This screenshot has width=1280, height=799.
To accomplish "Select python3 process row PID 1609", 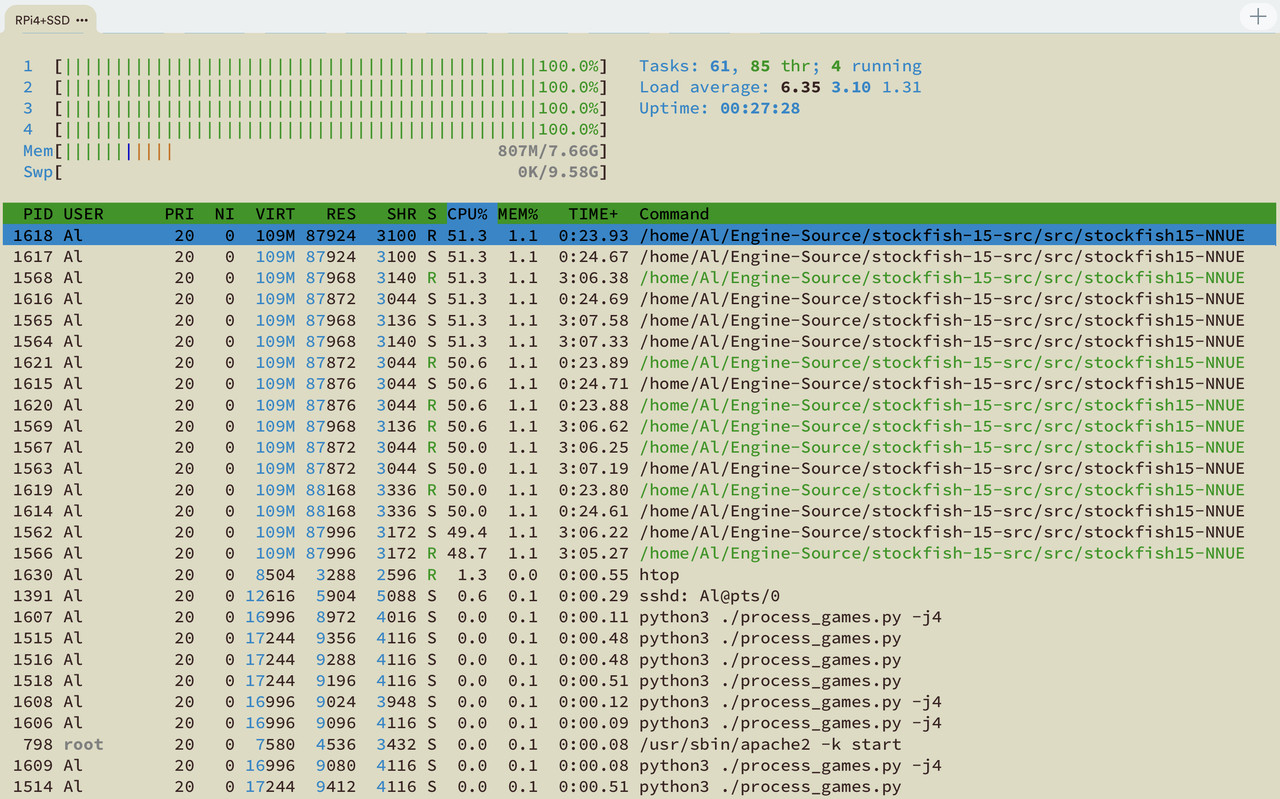I will [x=640, y=766].
